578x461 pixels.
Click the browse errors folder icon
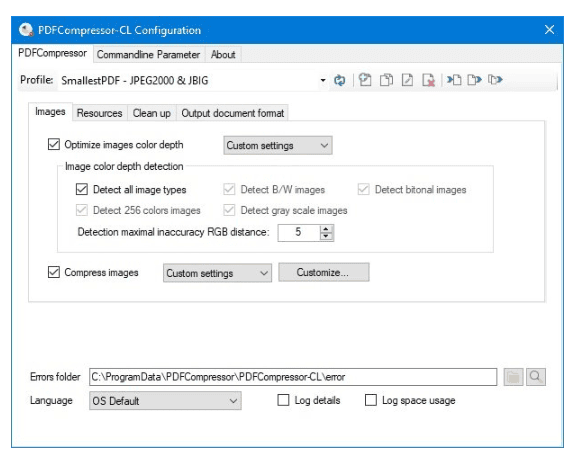513,377
